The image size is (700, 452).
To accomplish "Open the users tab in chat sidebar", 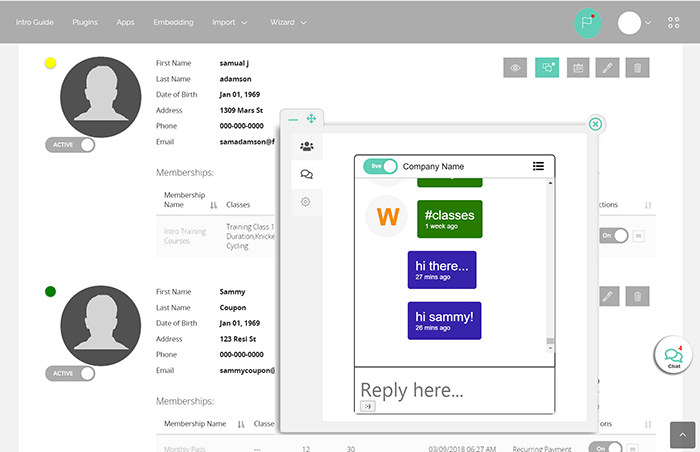I will (x=306, y=146).
